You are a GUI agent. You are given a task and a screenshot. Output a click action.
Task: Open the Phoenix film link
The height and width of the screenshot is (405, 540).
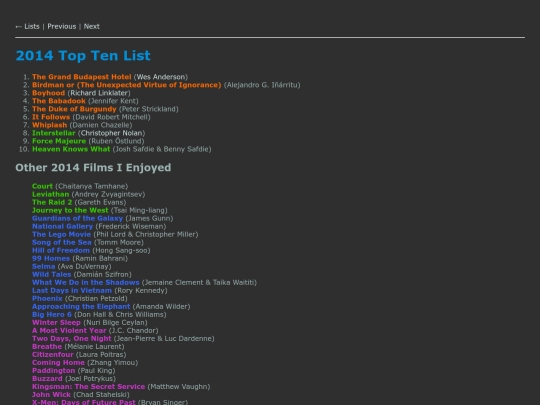click(x=47, y=298)
